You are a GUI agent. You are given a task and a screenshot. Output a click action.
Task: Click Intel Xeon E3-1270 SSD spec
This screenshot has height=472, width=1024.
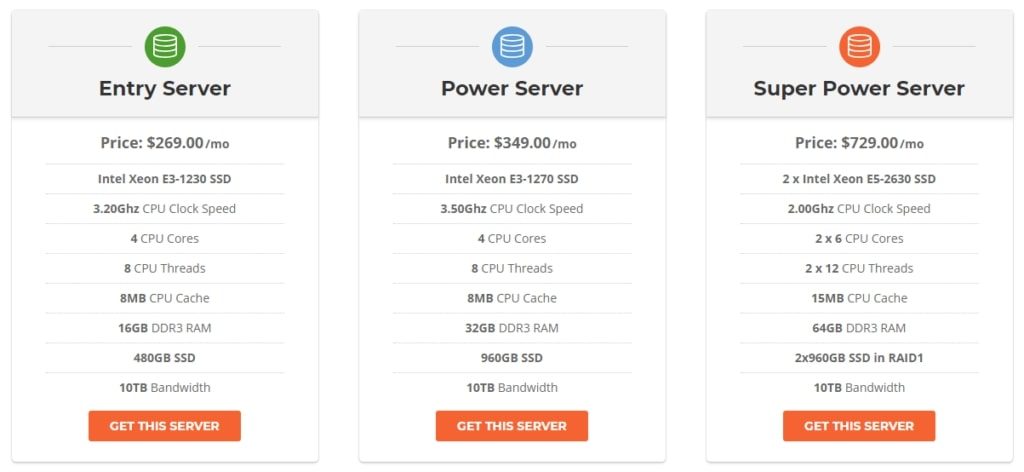(512, 179)
